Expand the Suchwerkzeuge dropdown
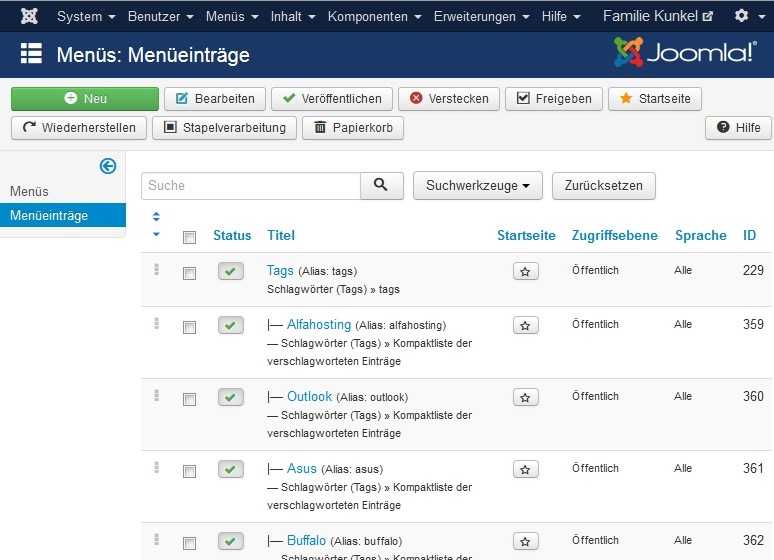The image size is (774, 560). point(477,185)
